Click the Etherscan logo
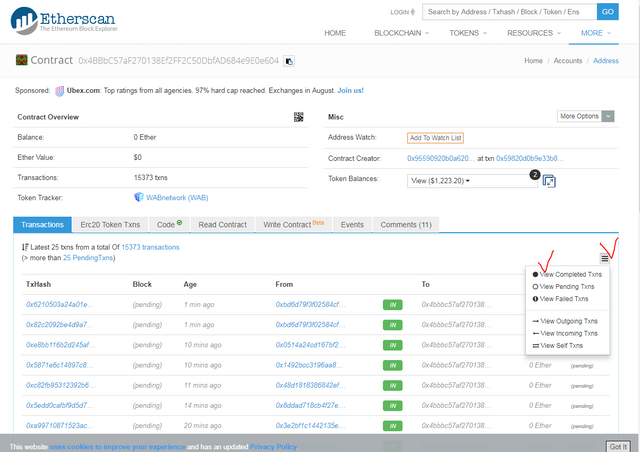The image size is (640, 452). click(x=64, y=20)
